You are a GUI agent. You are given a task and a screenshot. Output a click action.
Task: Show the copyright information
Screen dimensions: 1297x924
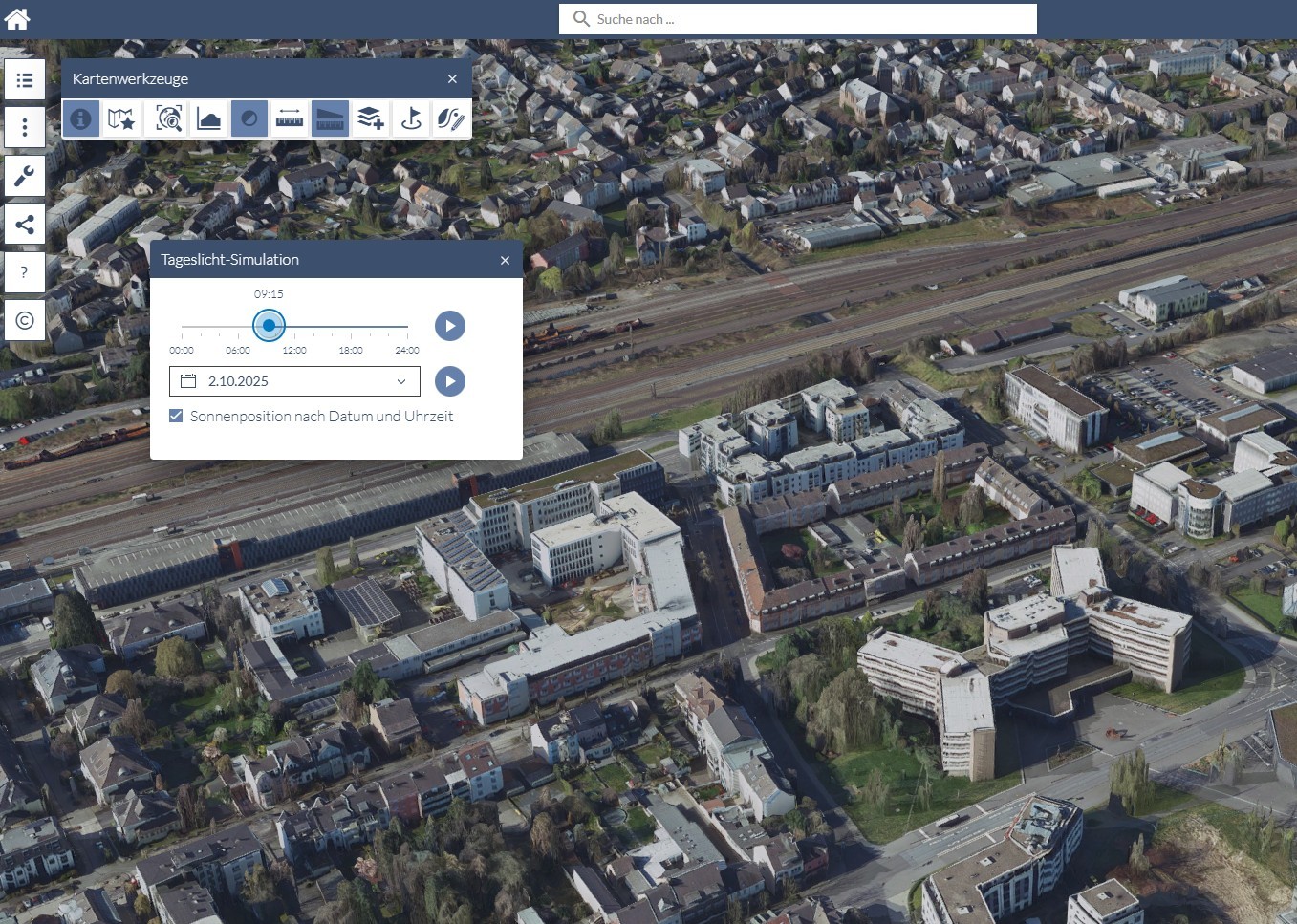[x=24, y=320]
